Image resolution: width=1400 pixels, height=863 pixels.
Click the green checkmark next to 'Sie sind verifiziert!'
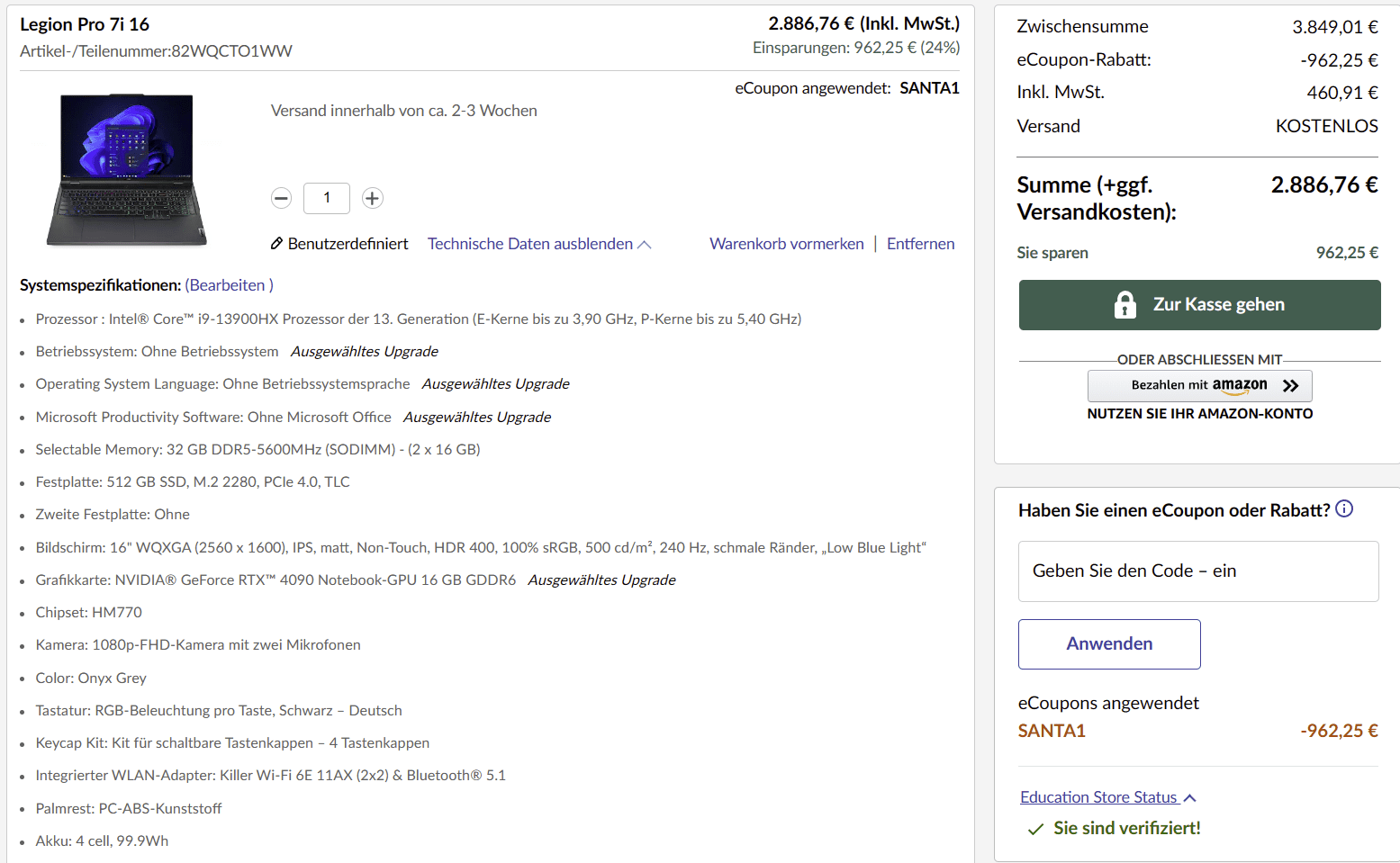(1036, 829)
